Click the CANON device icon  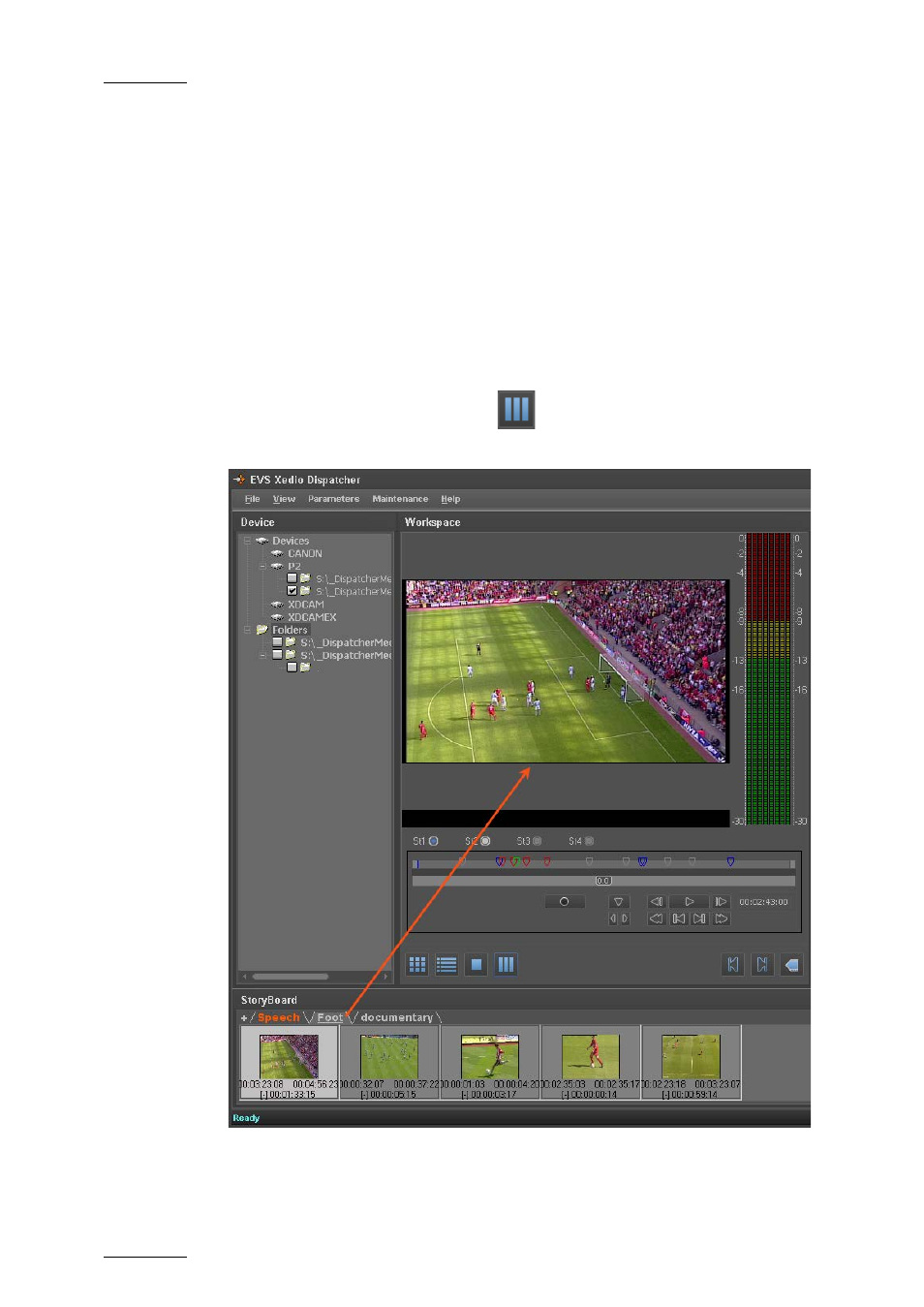point(277,554)
